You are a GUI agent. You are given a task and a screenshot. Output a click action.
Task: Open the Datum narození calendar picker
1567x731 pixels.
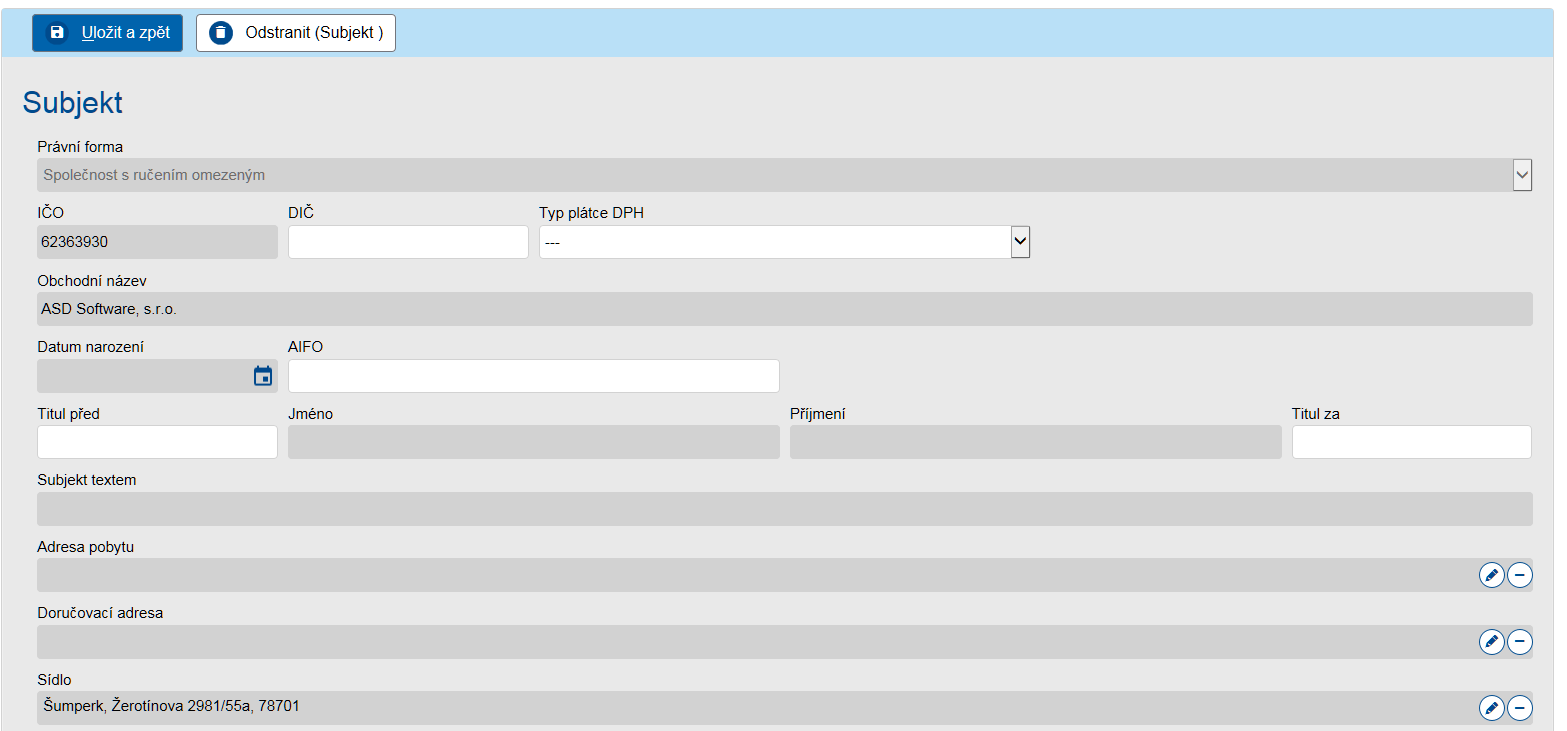(x=263, y=376)
